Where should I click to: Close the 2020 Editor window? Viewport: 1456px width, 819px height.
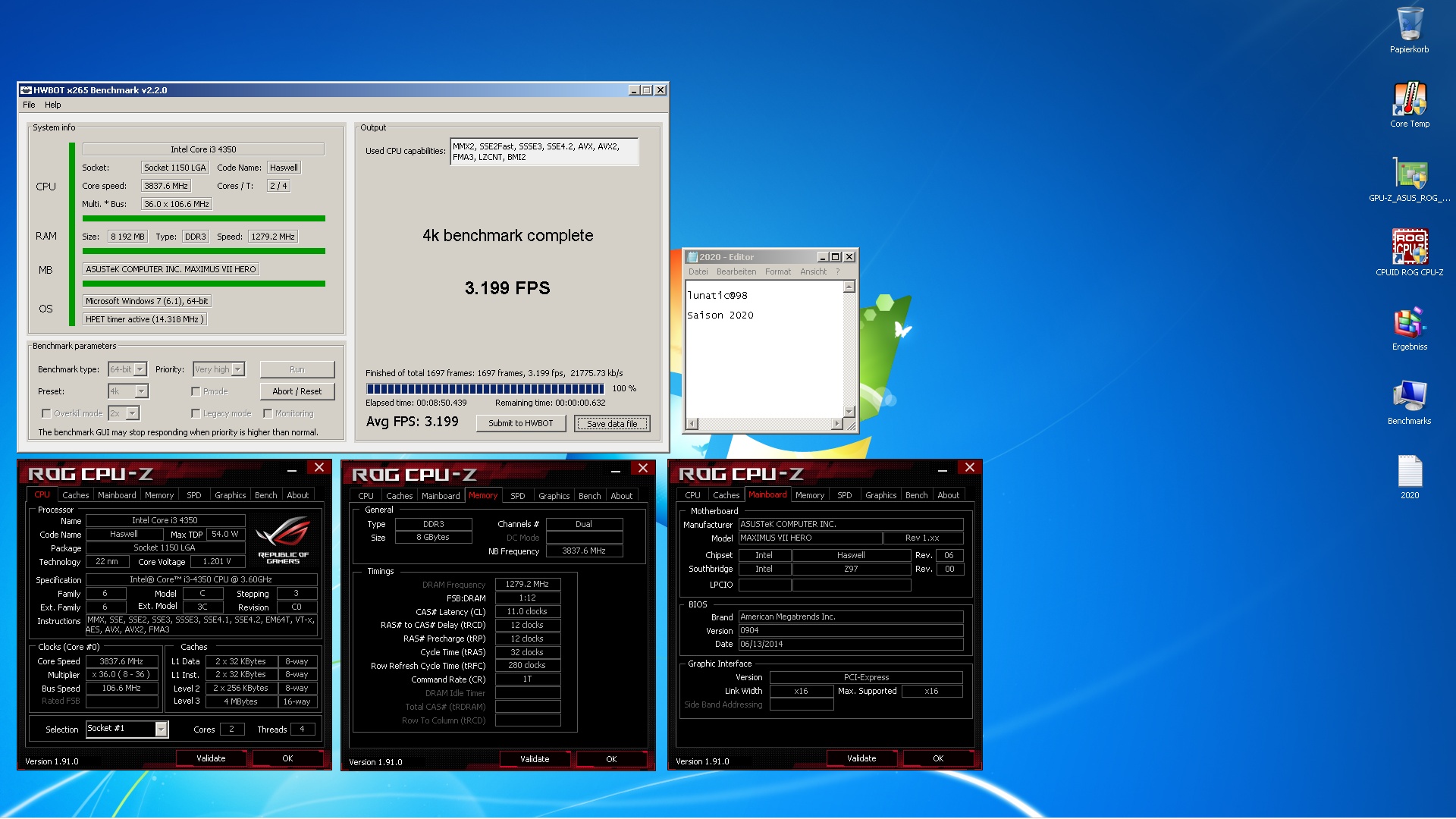pyautogui.click(x=849, y=257)
